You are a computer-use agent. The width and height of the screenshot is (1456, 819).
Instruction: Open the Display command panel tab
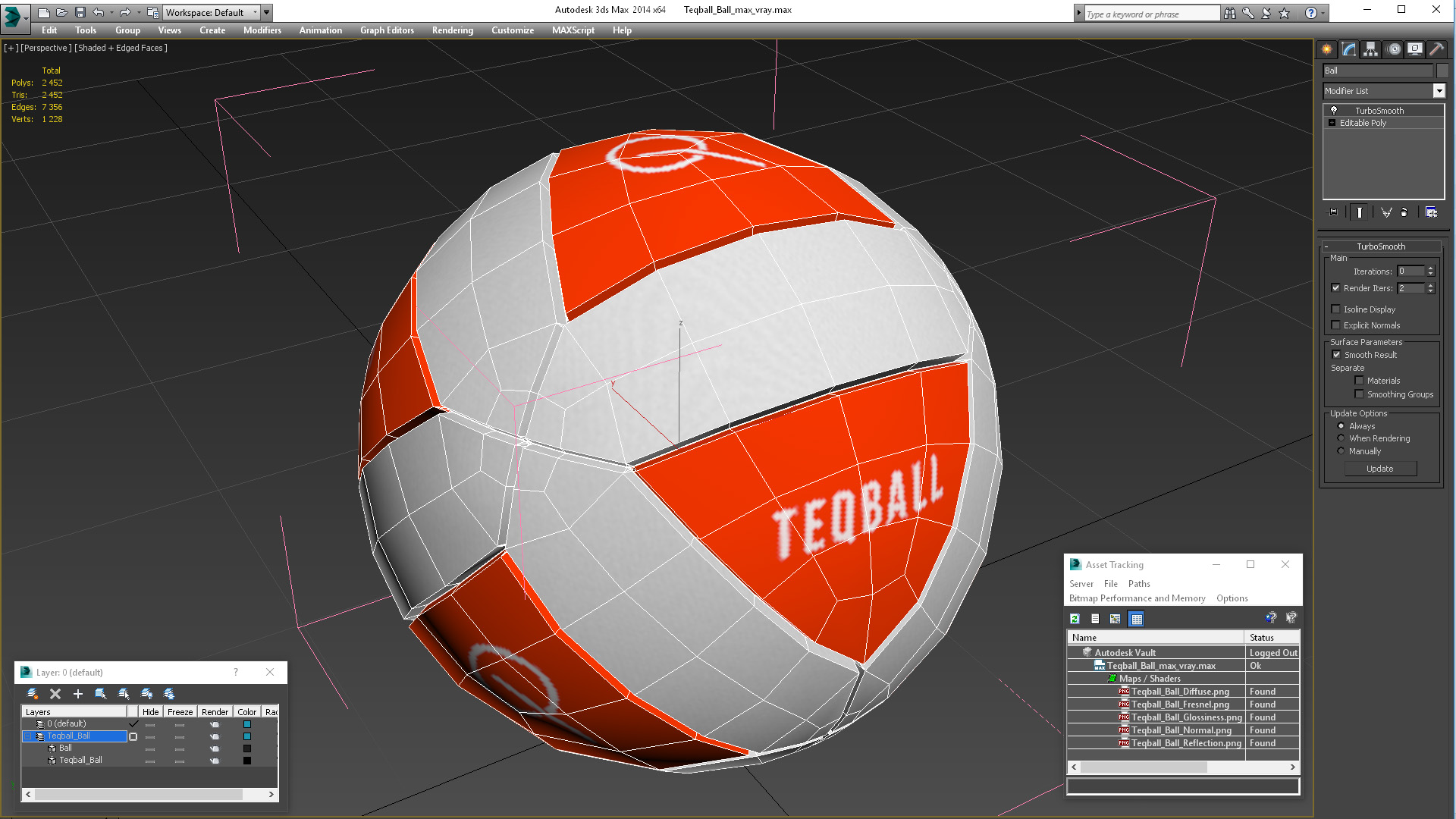(x=1415, y=49)
